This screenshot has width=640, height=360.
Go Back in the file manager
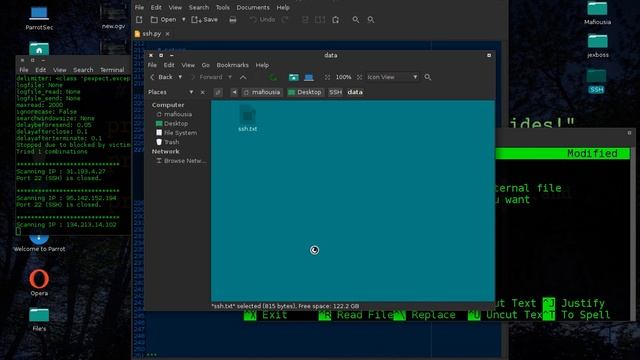point(162,77)
